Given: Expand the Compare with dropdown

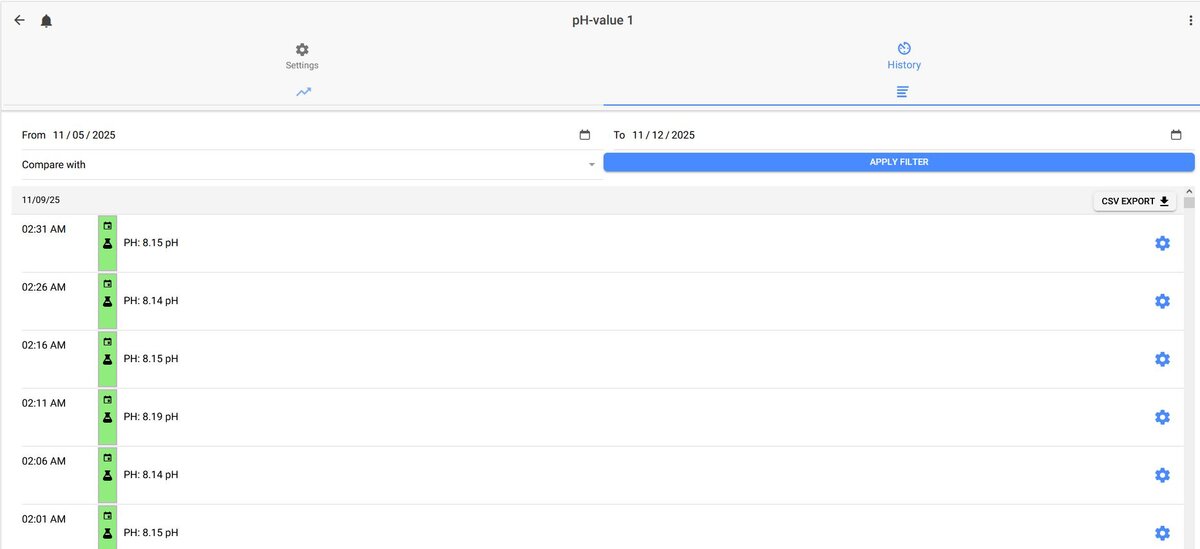Looking at the screenshot, I should coord(309,164).
